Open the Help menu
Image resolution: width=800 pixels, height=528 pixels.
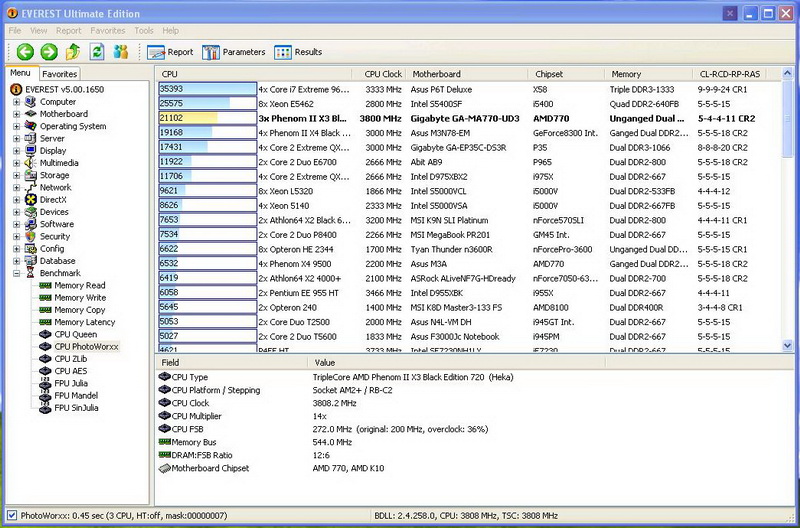pyautogui.click(x=170, y=31)
